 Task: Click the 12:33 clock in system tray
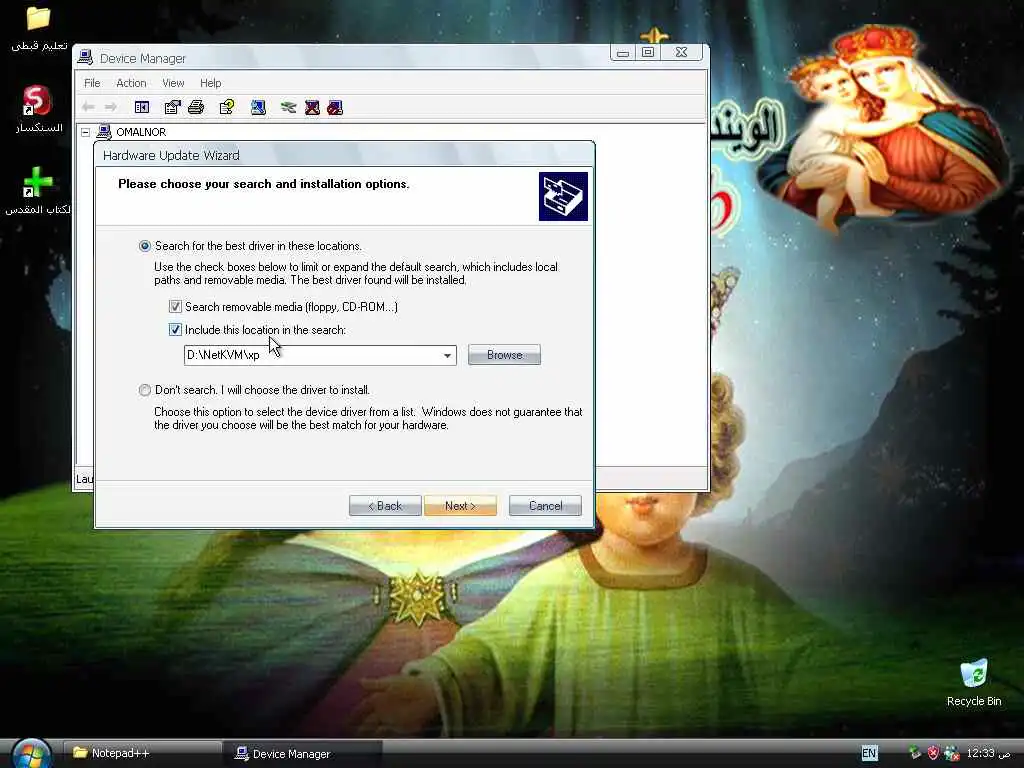pos(988,753)
